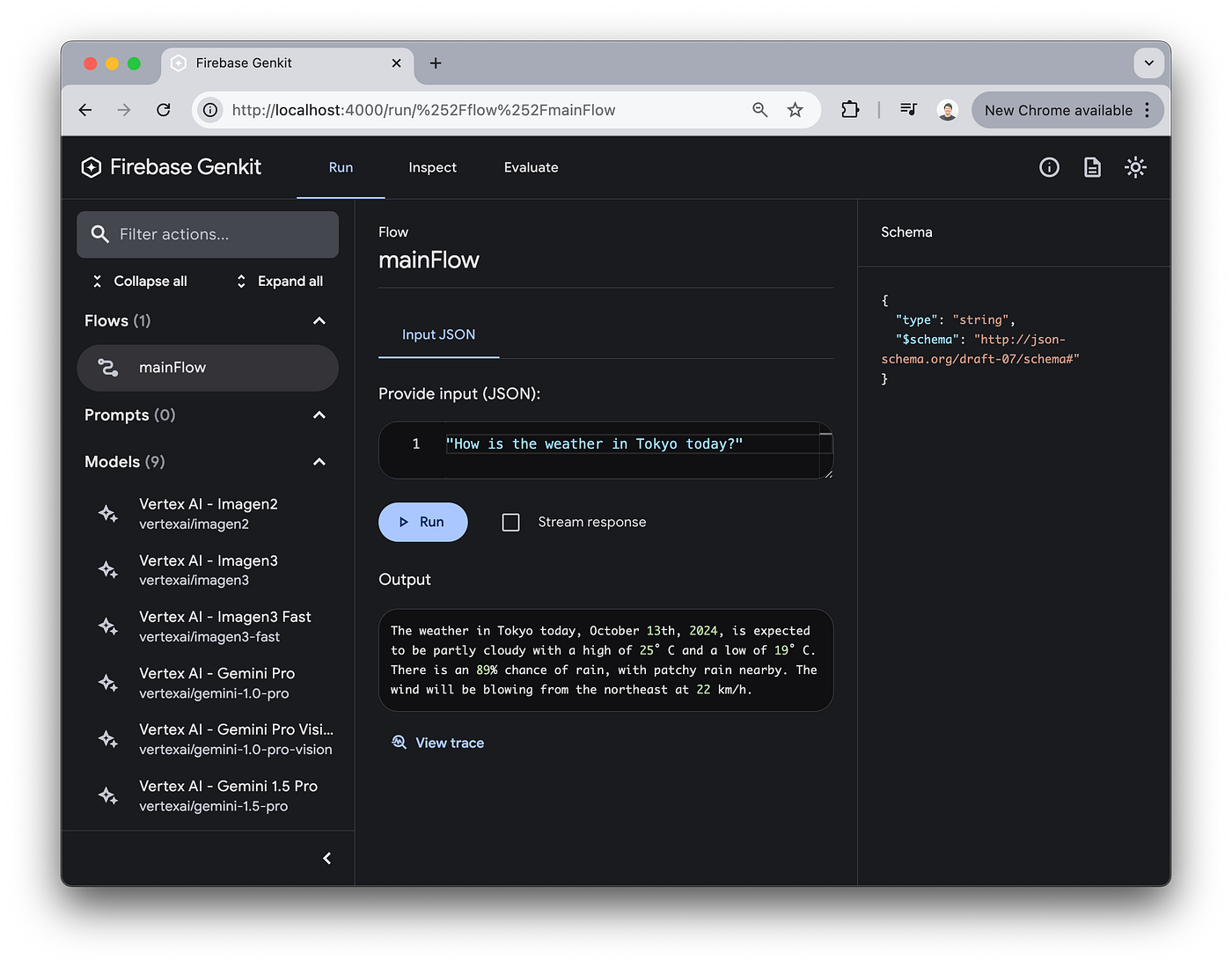Image resolution: width=1232 pixels, height=967 pixels.
Task: Open the documentation page icon
Action: coord(1092,167)
